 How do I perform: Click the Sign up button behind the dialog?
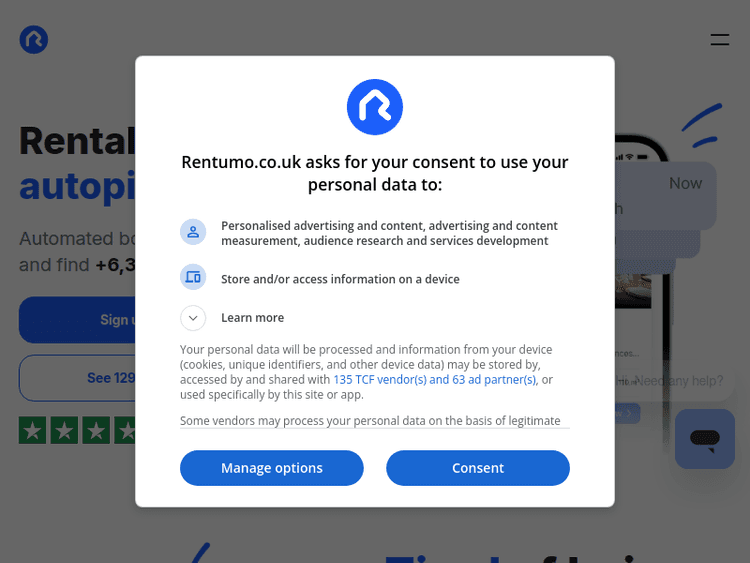[x=77, y=320]
